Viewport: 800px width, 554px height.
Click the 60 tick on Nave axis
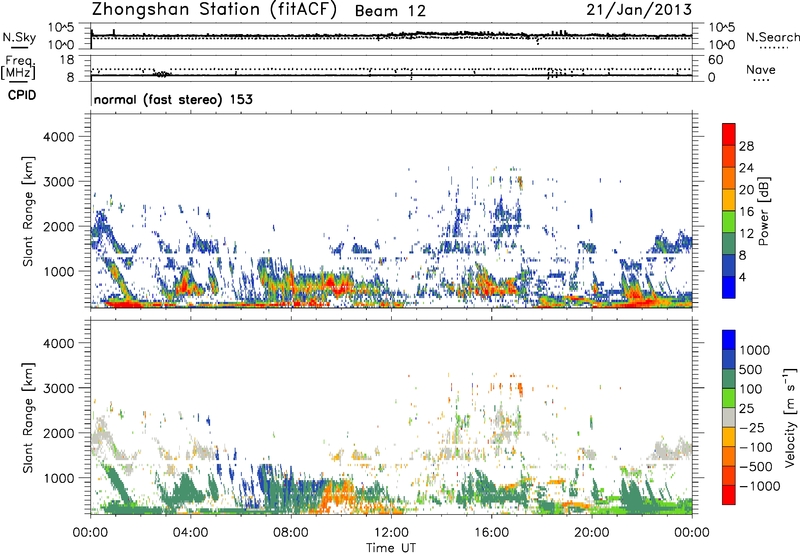(x=715, y=60)
